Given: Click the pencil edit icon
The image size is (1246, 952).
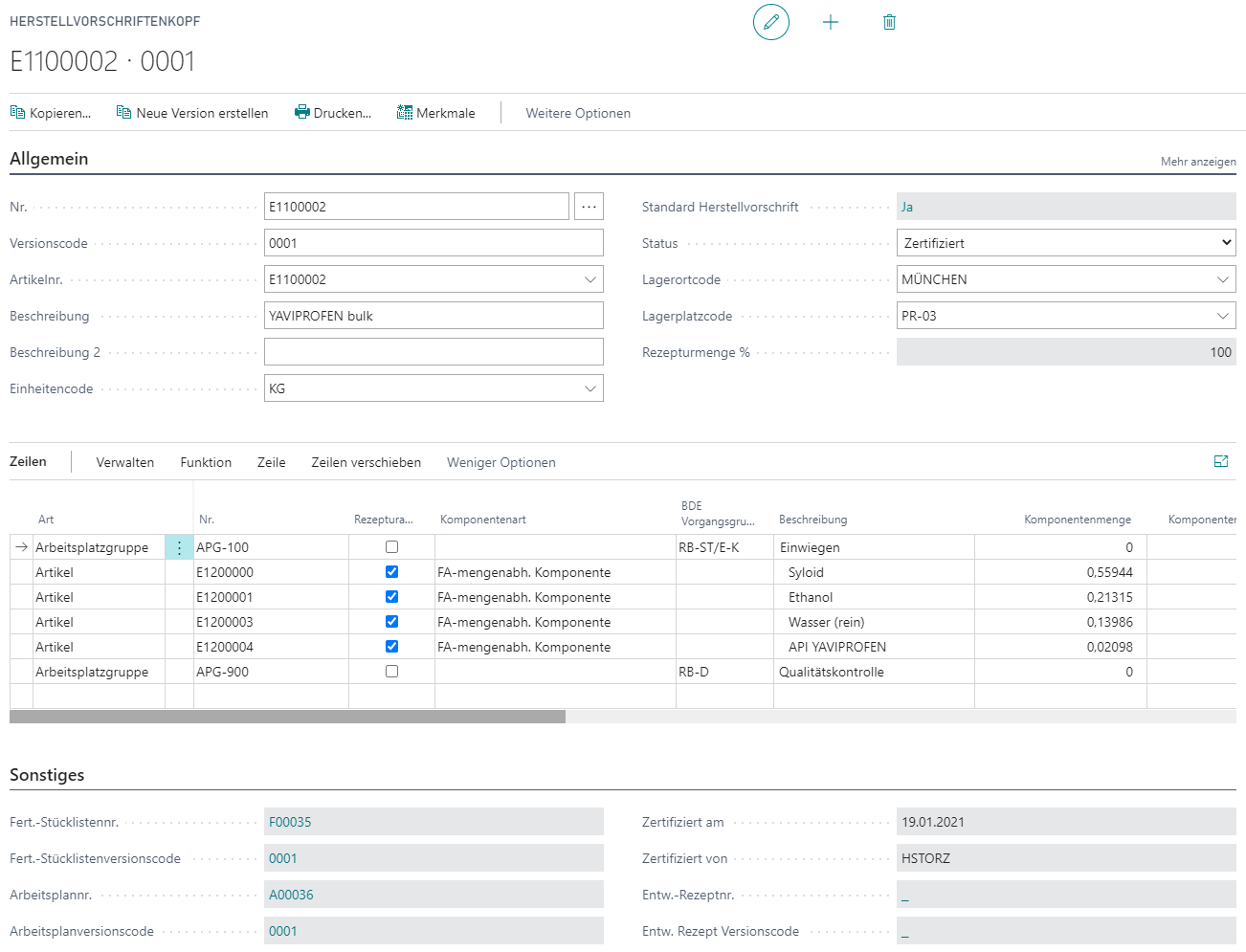Looking at the screenshot, I should pos(770,22).
